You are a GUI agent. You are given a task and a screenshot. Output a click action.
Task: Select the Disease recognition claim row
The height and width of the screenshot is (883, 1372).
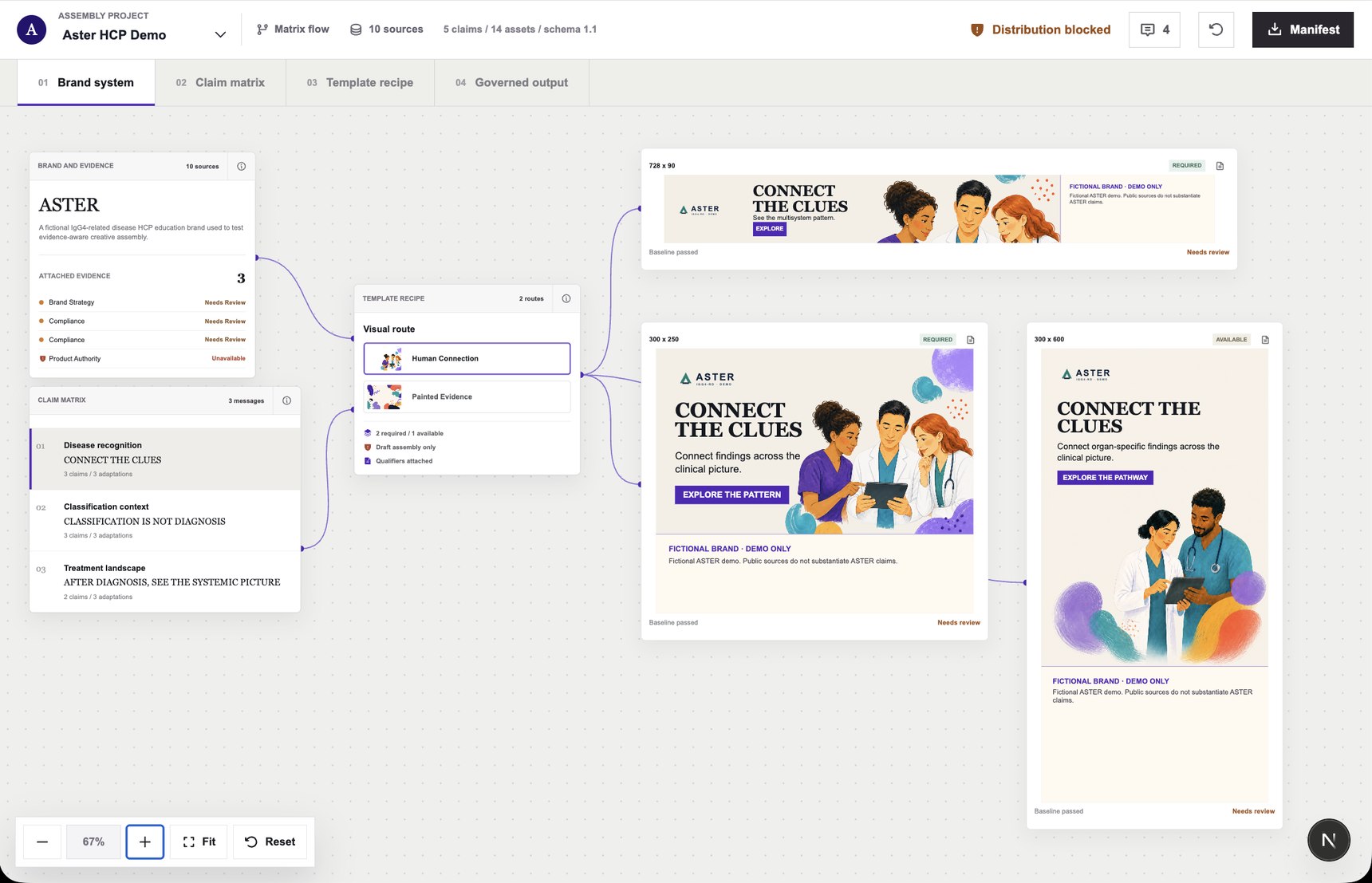165,459
